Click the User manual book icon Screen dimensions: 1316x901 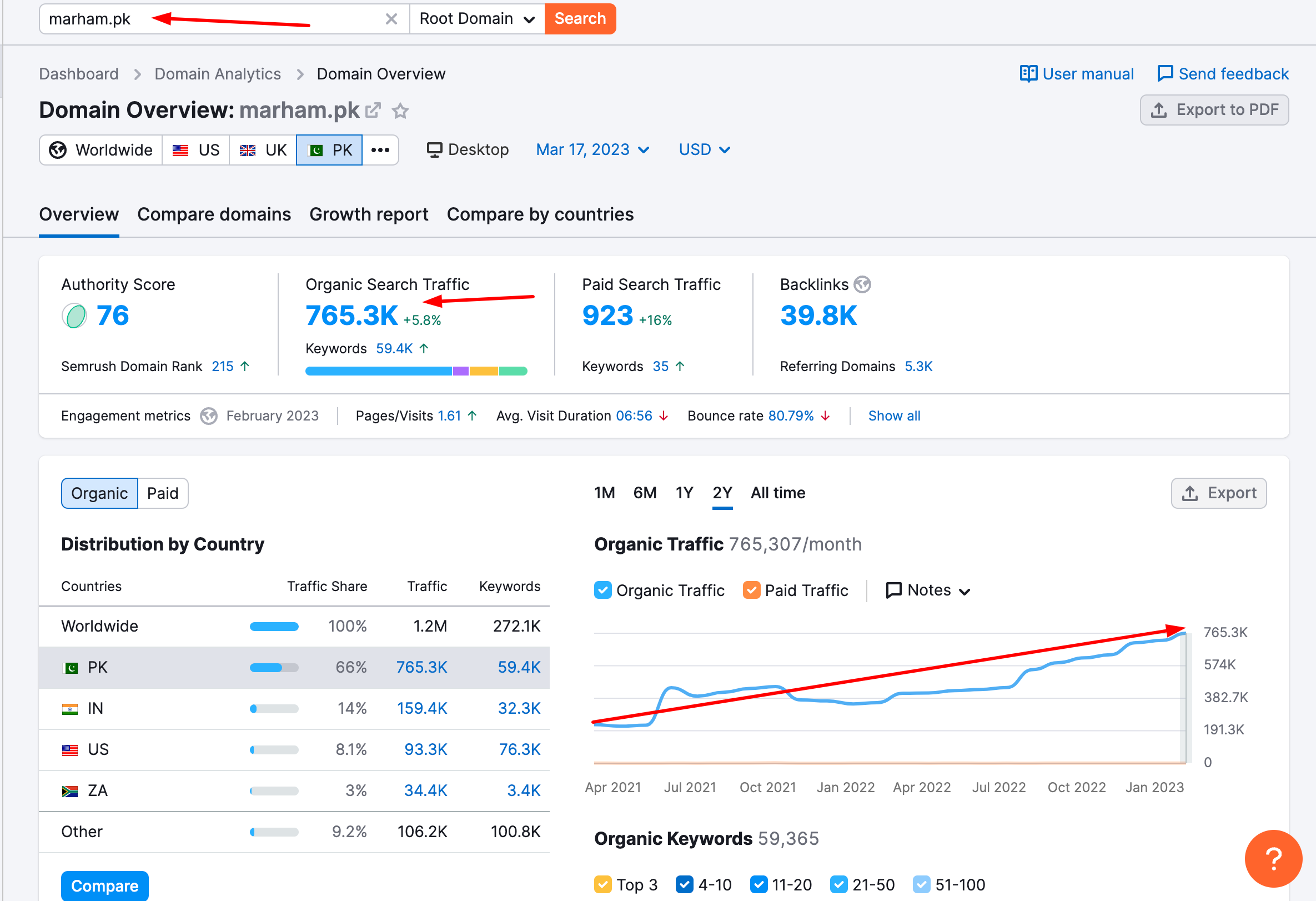(x=1028, y=74)
